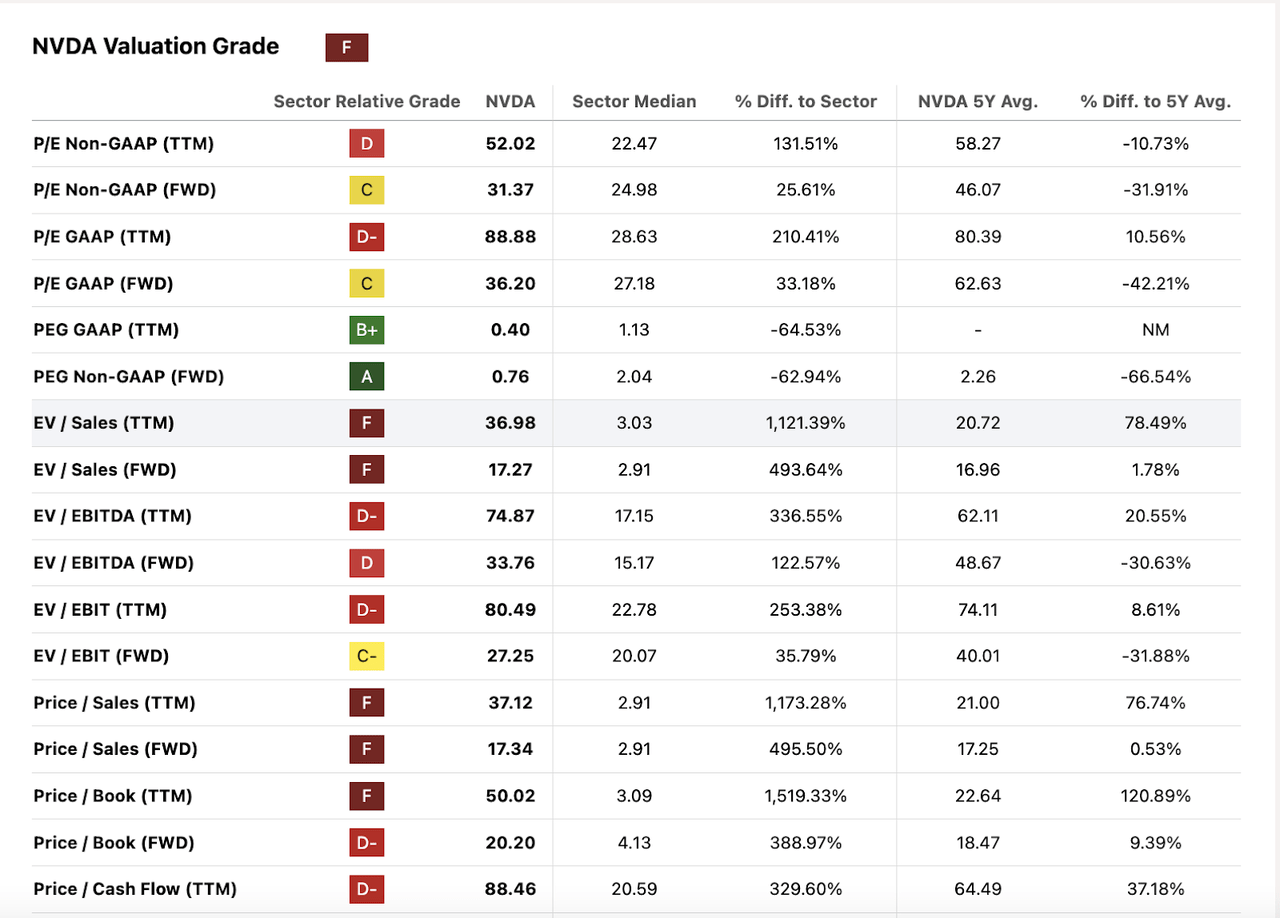Click the 329.60% sector difference value
This screenshot has width=1280, height=918.
pyautogui.click(x=806, y=889)
